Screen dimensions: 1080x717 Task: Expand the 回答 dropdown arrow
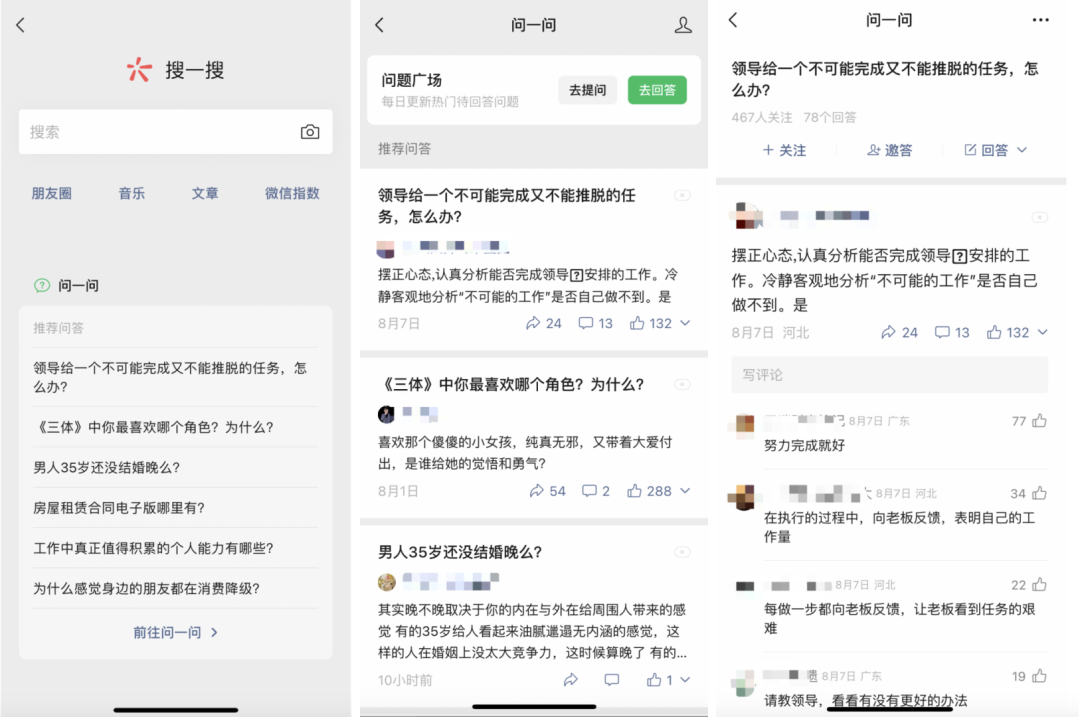[1022, 150]
